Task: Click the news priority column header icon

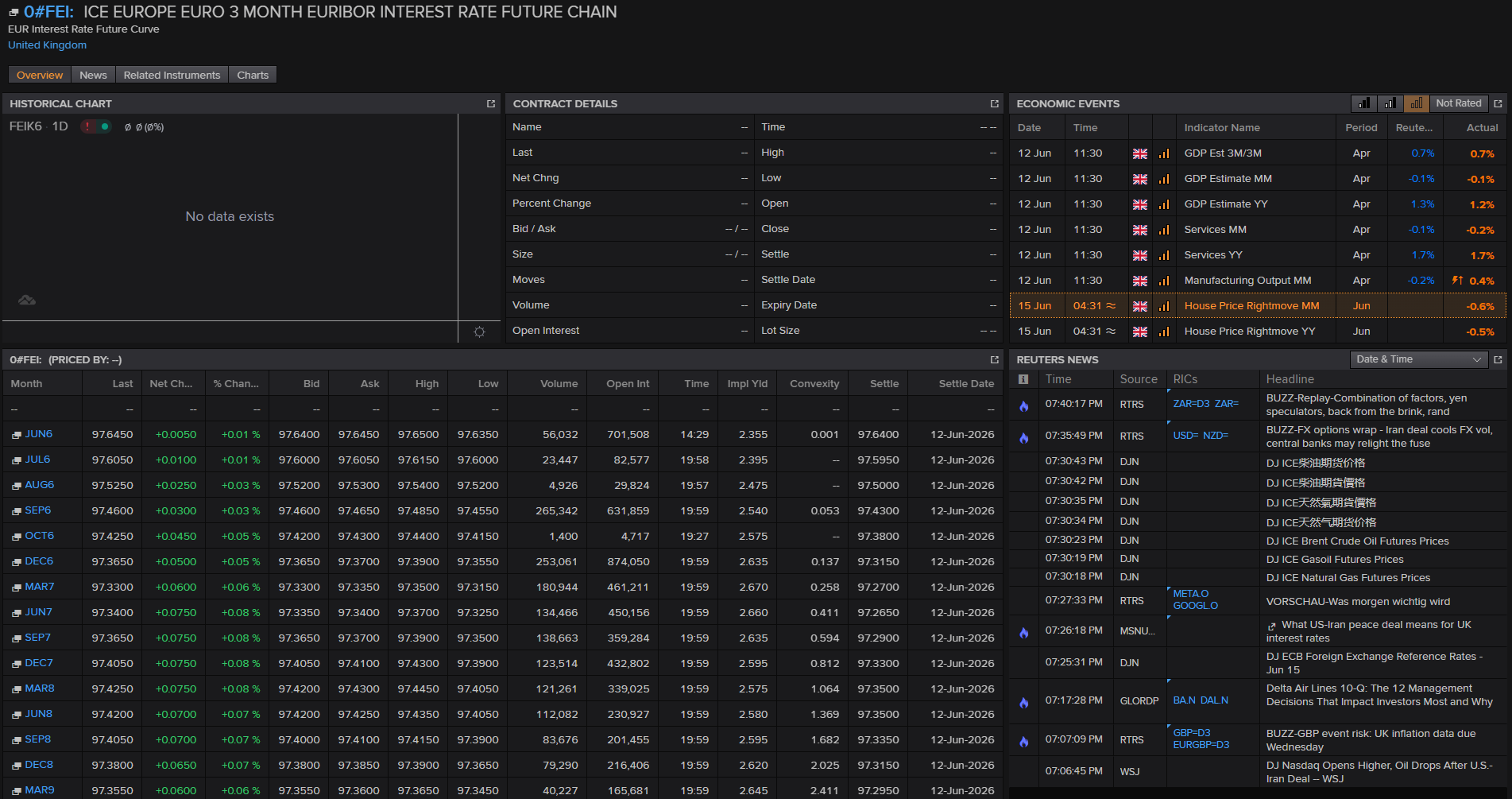Action: point(1023,379)
